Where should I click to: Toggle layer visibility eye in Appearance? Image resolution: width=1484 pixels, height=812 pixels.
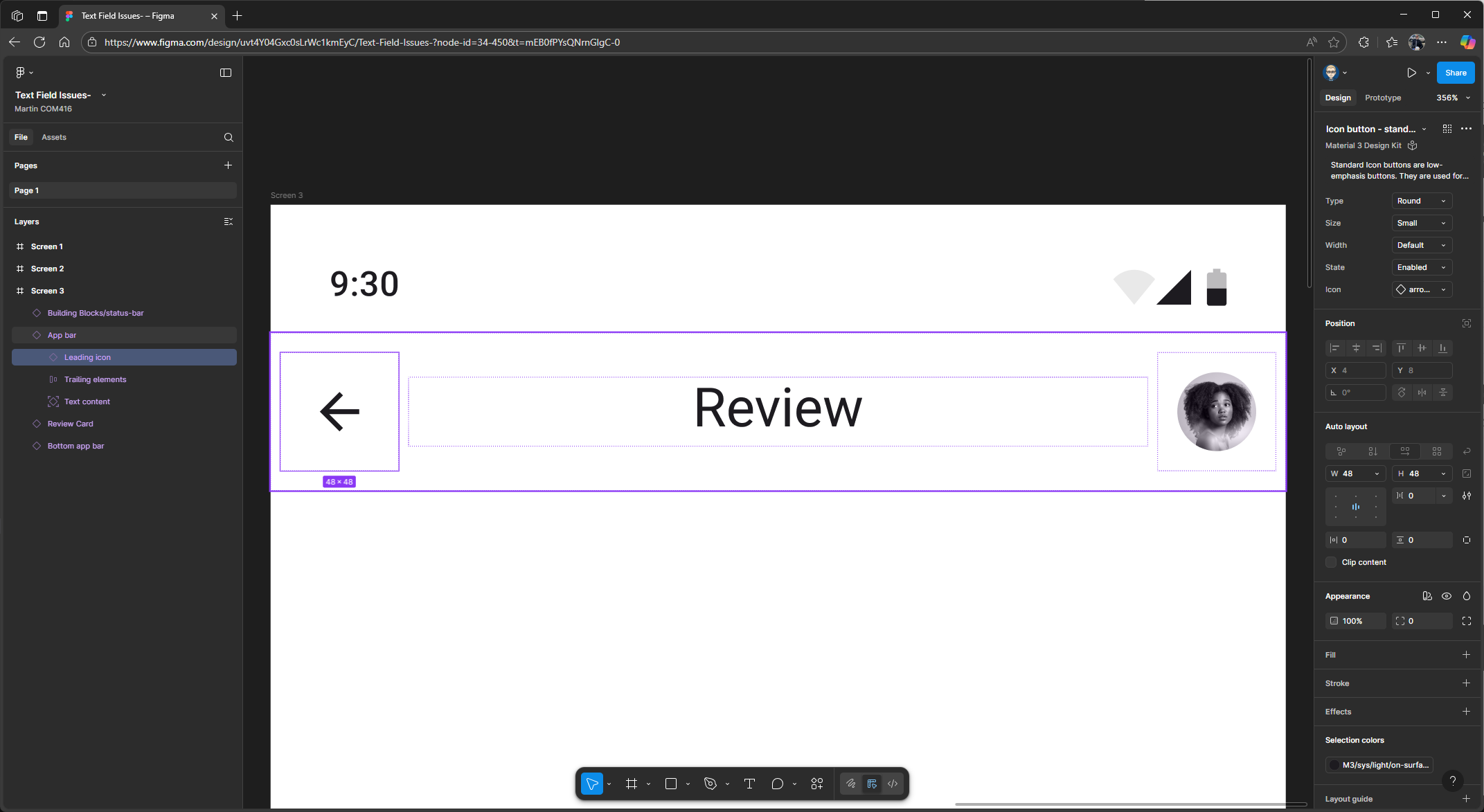click(1447, 596)
